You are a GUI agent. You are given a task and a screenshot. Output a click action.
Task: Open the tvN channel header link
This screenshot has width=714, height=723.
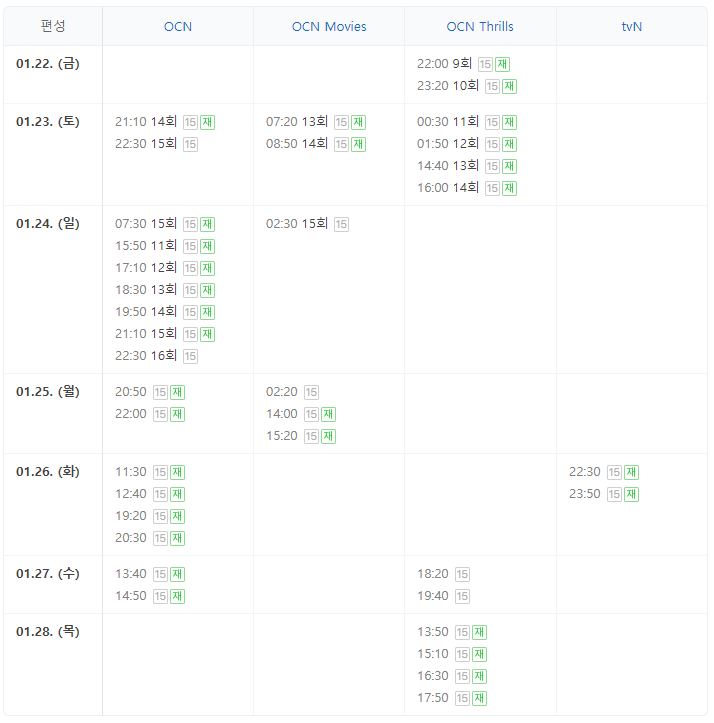coord(631,27)
